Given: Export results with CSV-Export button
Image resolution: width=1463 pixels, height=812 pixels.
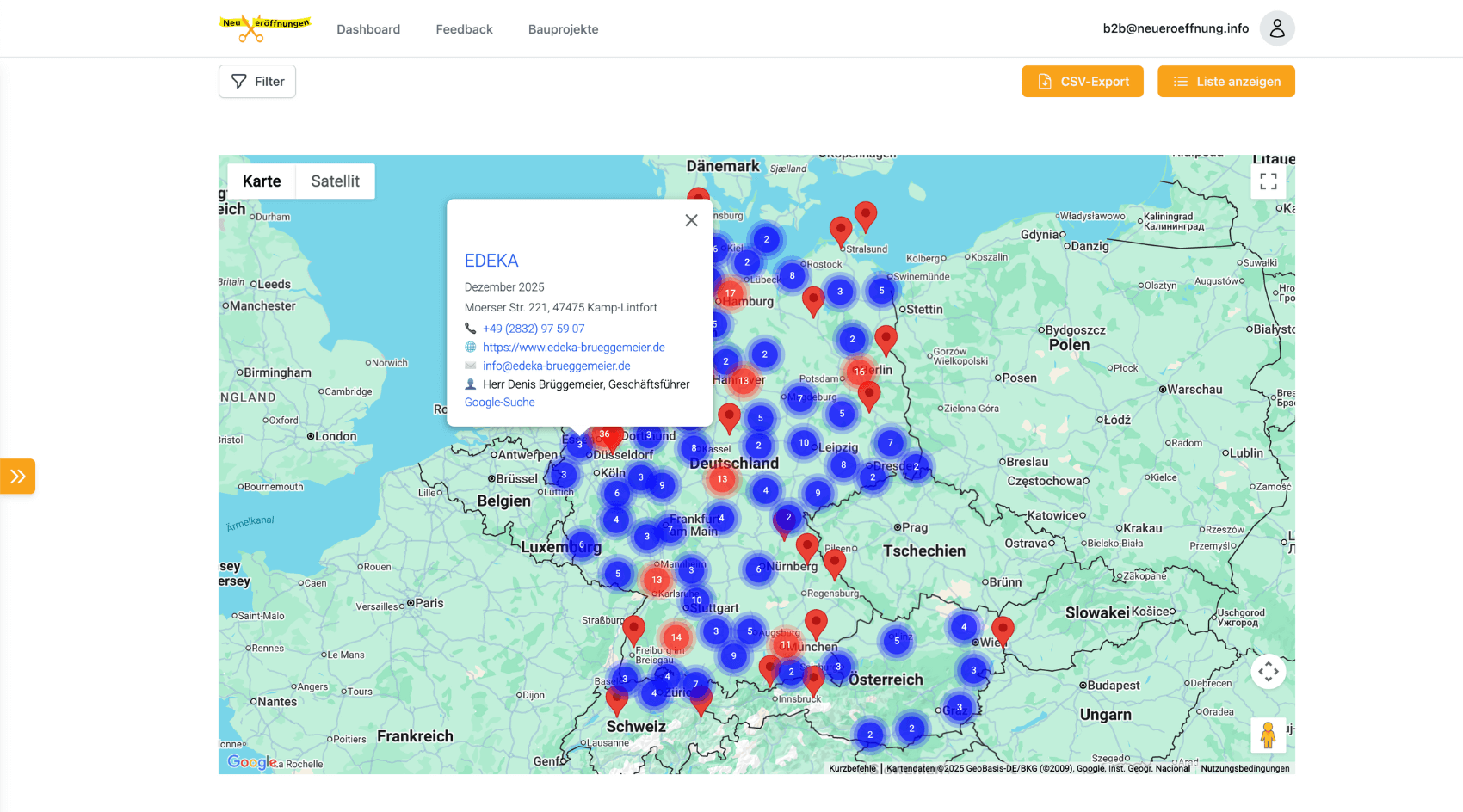Looking at the screenshot, I should click(1083, 82).
